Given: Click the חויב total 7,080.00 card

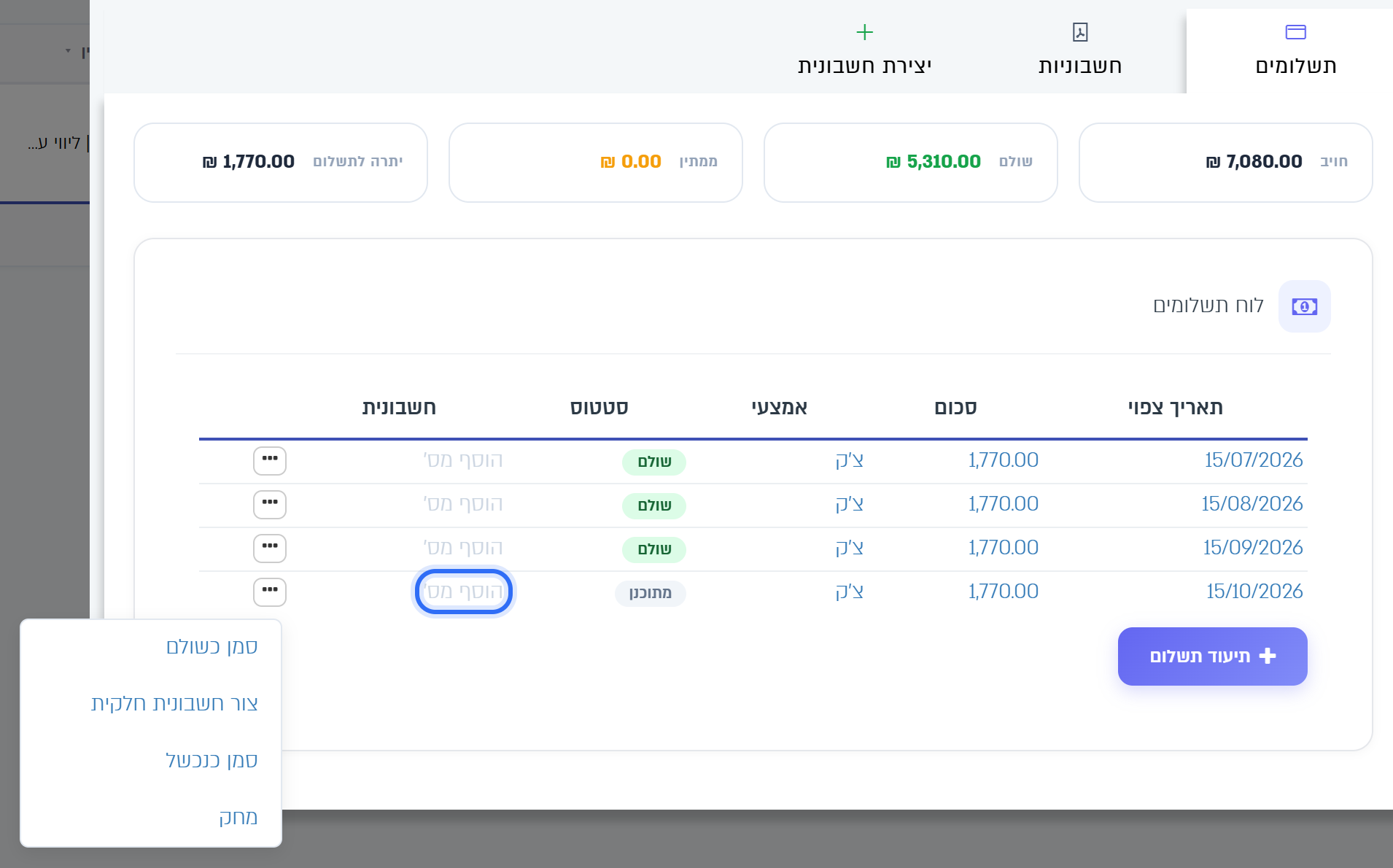Looking at the screenshot, I should 1226,163.
